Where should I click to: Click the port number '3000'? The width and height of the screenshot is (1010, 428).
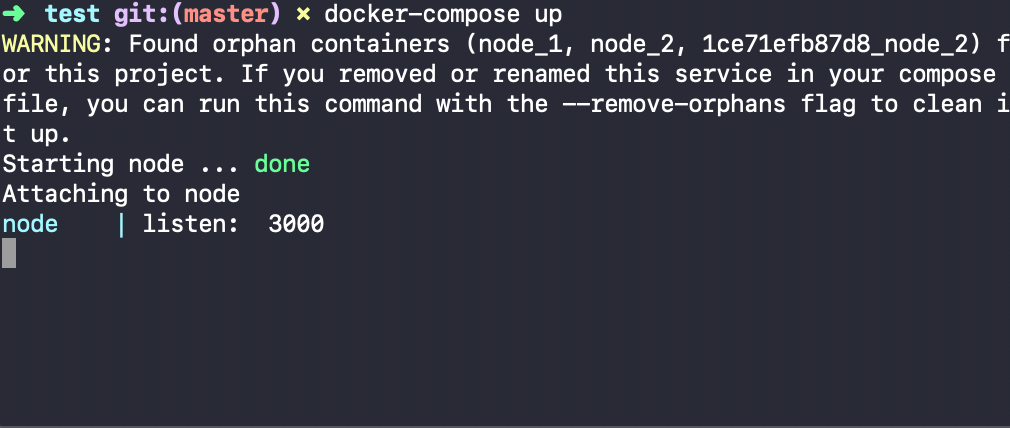tap(296, 224)
